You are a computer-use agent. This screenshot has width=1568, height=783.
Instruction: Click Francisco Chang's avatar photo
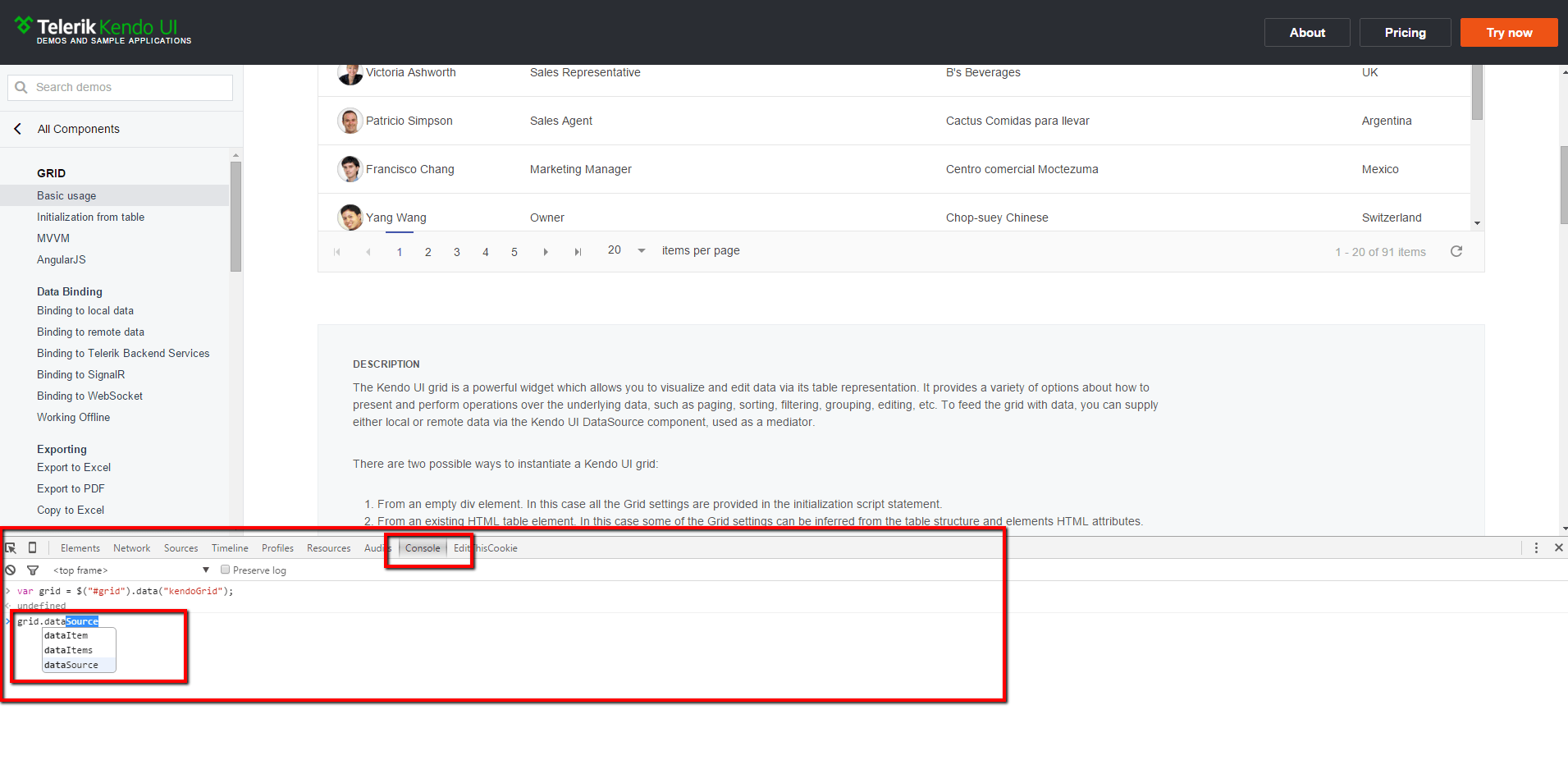(350, 169)
